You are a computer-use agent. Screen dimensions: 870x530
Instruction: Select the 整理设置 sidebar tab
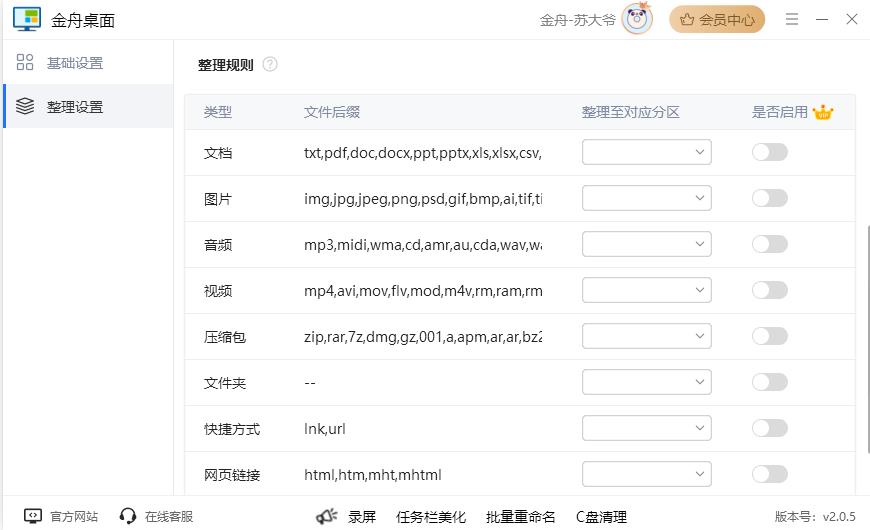[x=75, y=107]
